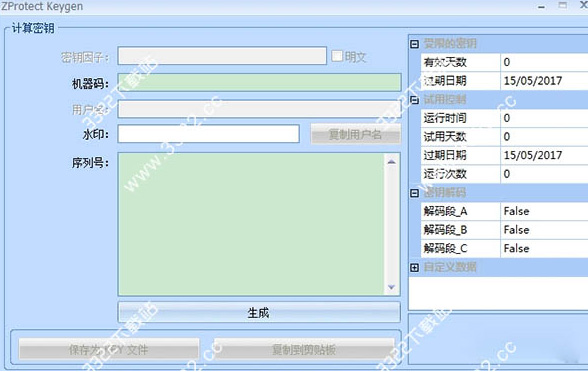Focus the 机器码 green input field
588x372 pixels.
click(259, 82)
